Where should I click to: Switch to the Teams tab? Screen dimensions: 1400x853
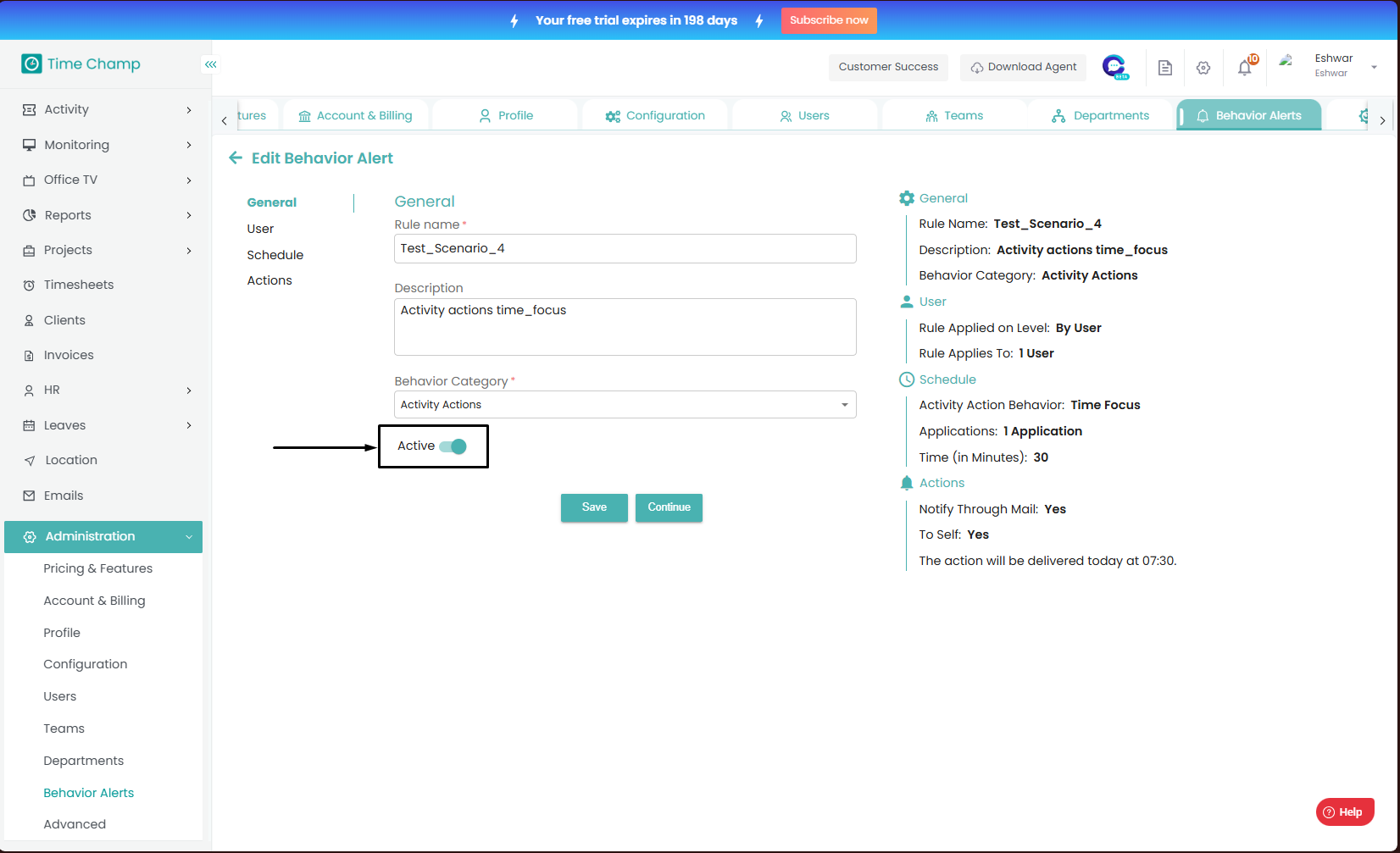pos(954,116)
